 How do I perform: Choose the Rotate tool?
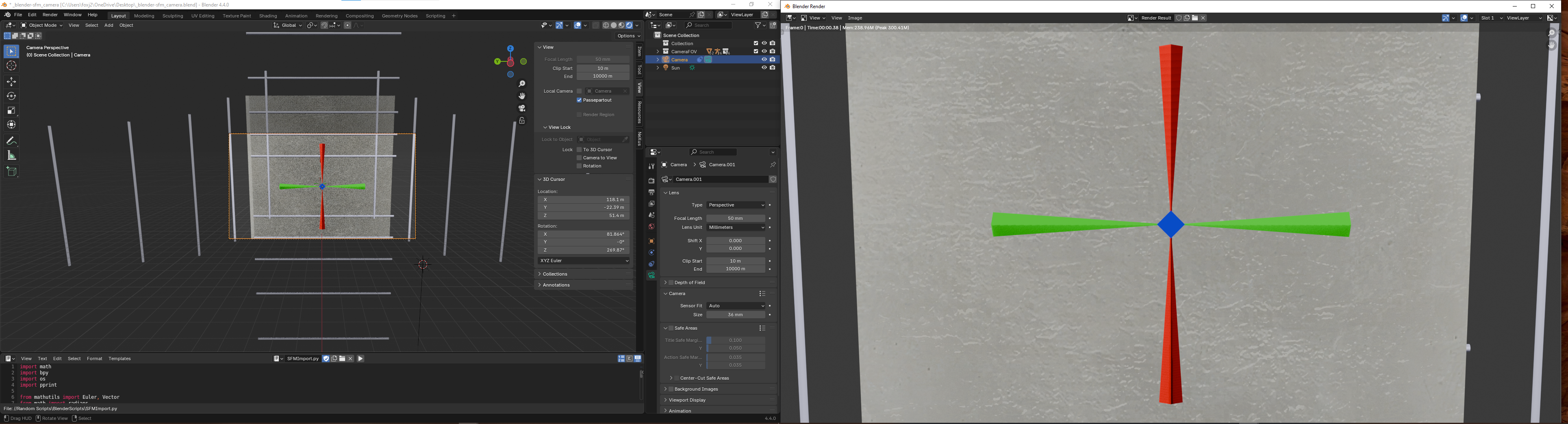click(x=11, y=96)
